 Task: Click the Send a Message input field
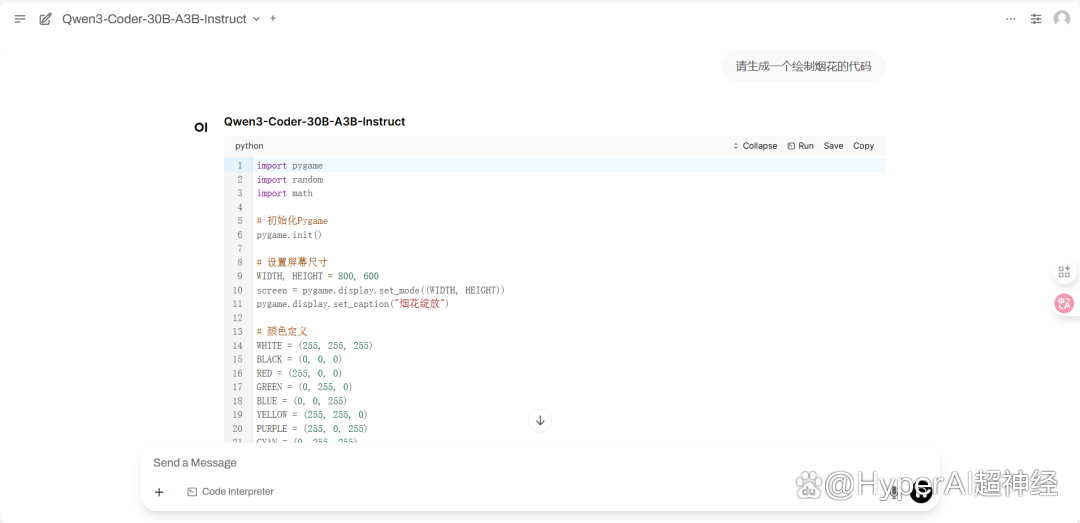coord(500,463)
